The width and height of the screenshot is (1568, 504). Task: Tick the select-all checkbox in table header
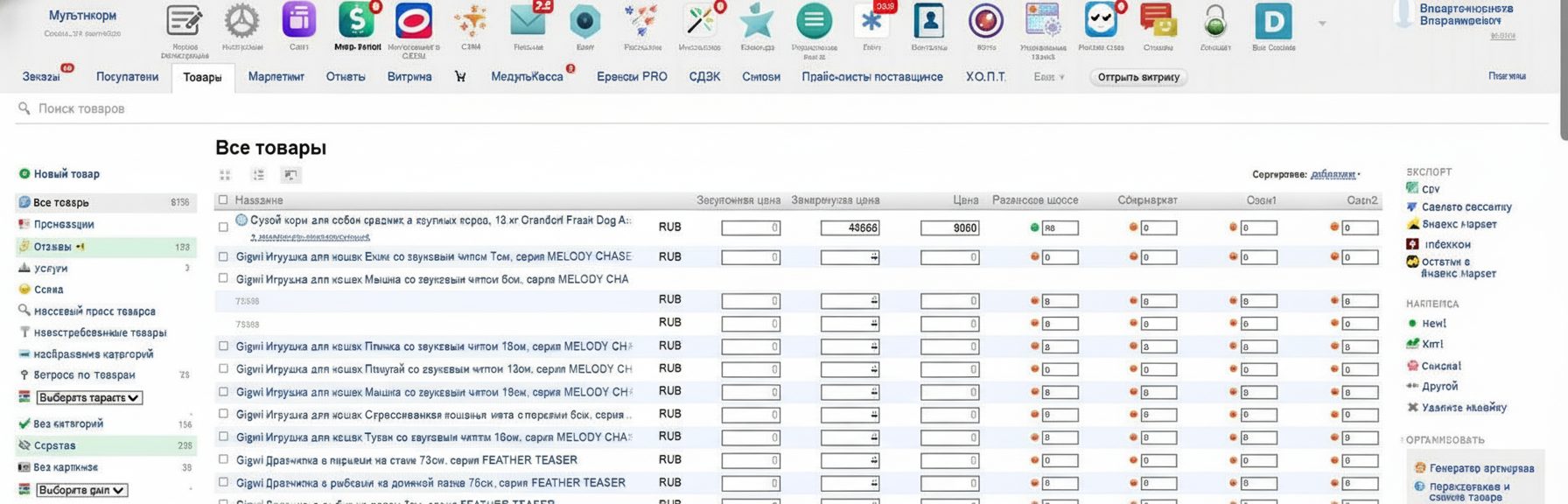pyautogui.click(x=223, y=200)
